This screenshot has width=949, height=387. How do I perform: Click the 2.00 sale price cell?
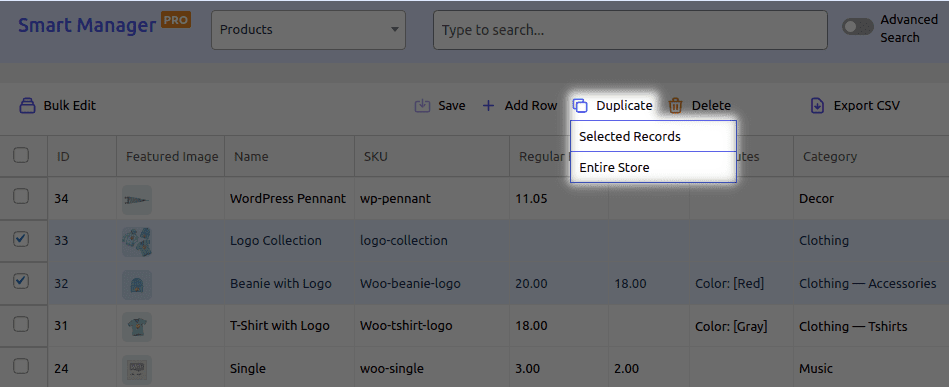pos(649,368)
